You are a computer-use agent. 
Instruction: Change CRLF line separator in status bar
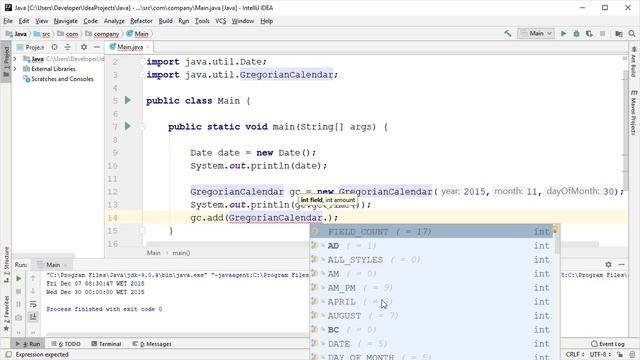coord(575,354)
